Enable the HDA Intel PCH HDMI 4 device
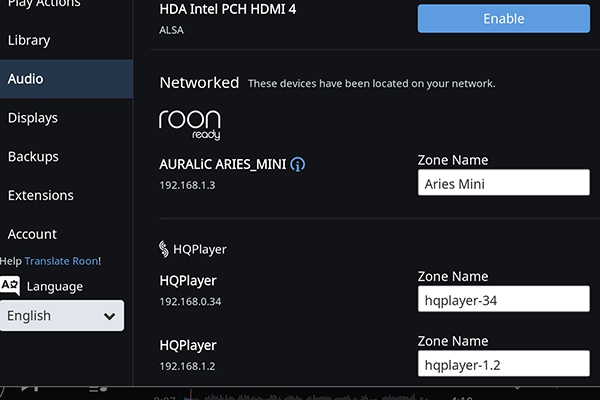The width and height of the screenshot is (600, 400). (504, 18)
